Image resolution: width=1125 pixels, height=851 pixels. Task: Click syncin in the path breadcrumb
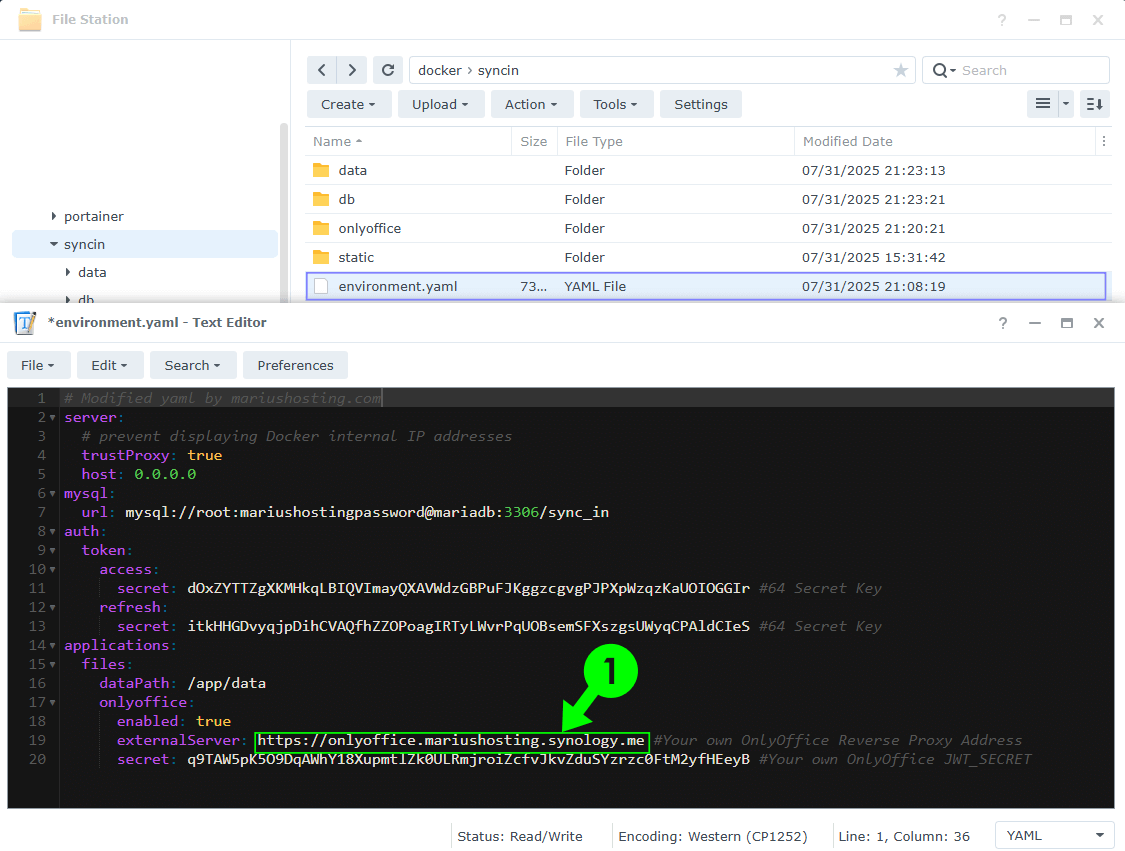tap(498, 70)
